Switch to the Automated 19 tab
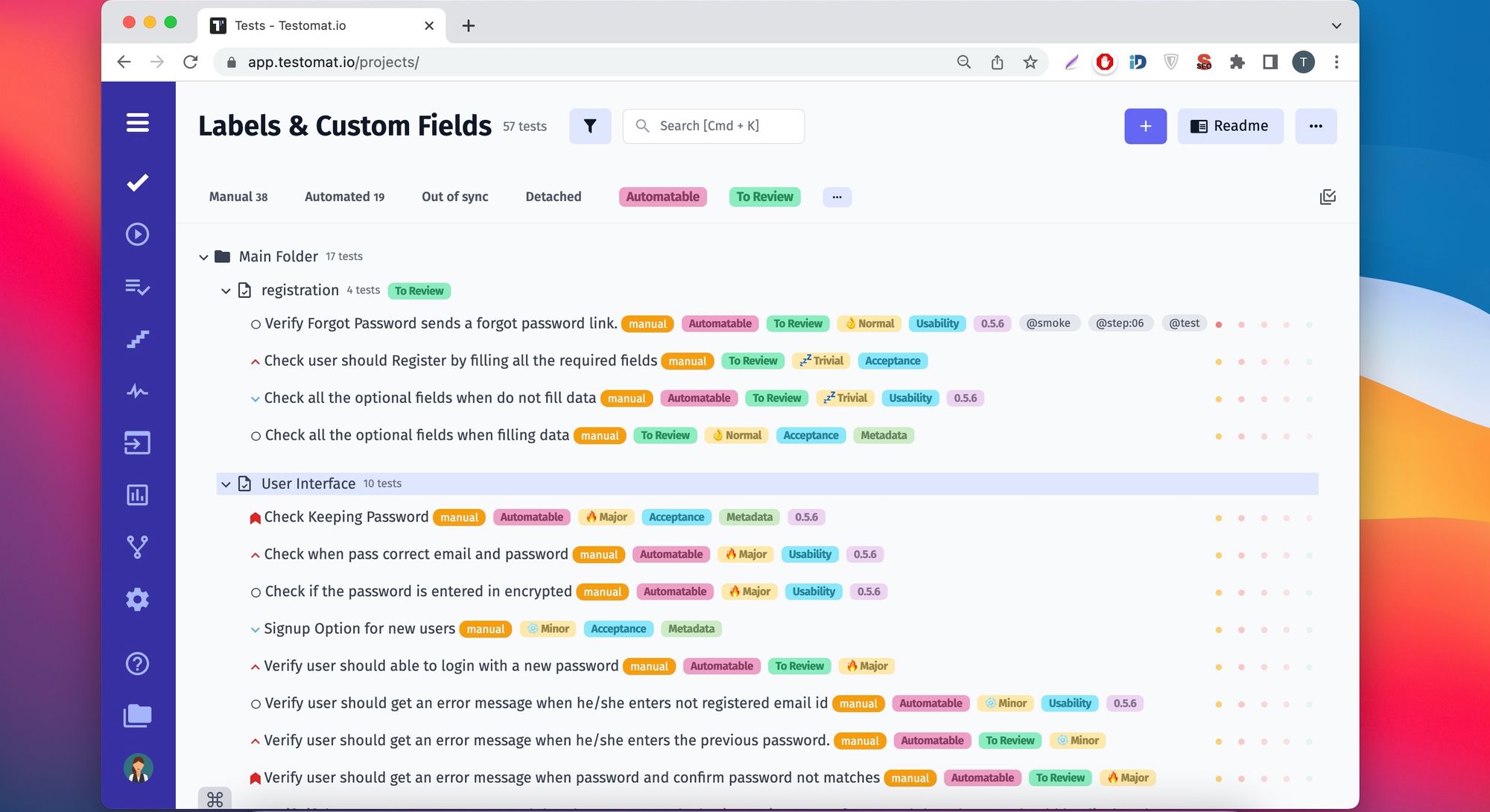1490x812 pixels. coord(344,197)
